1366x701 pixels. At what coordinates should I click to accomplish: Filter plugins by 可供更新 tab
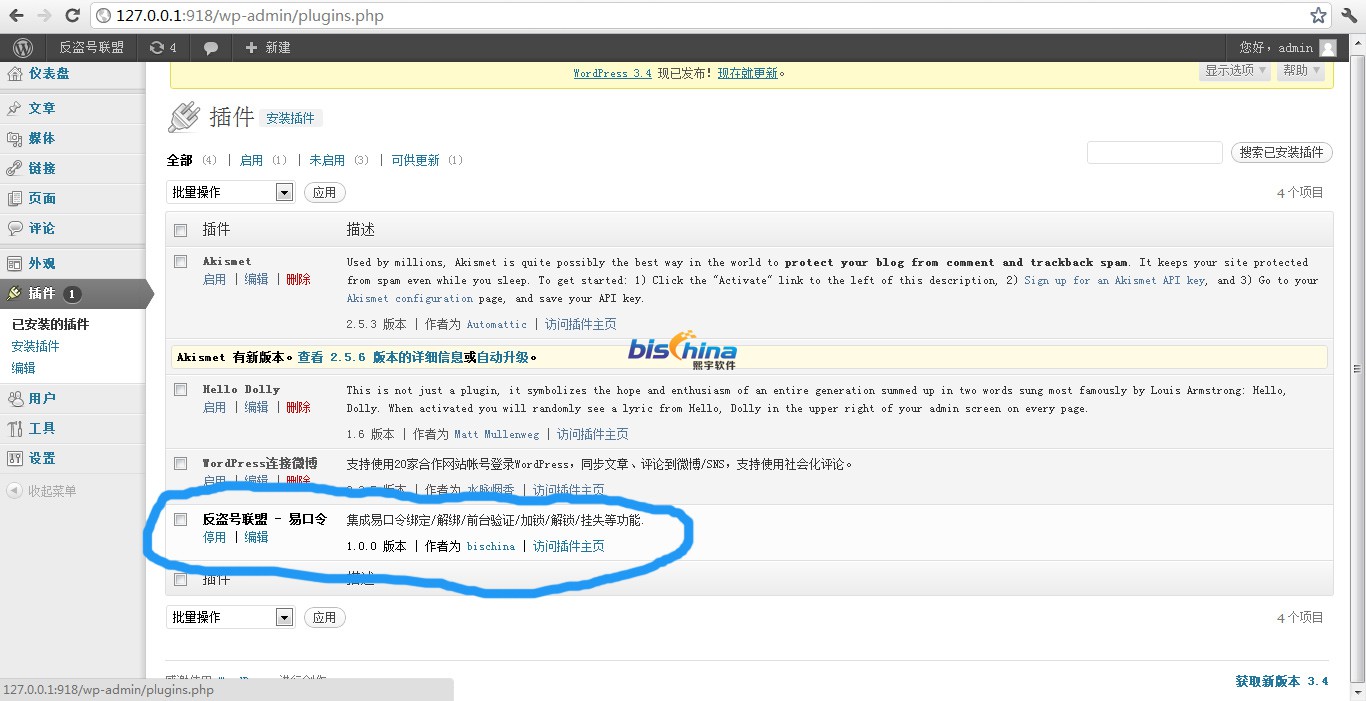tap(415, 160)
